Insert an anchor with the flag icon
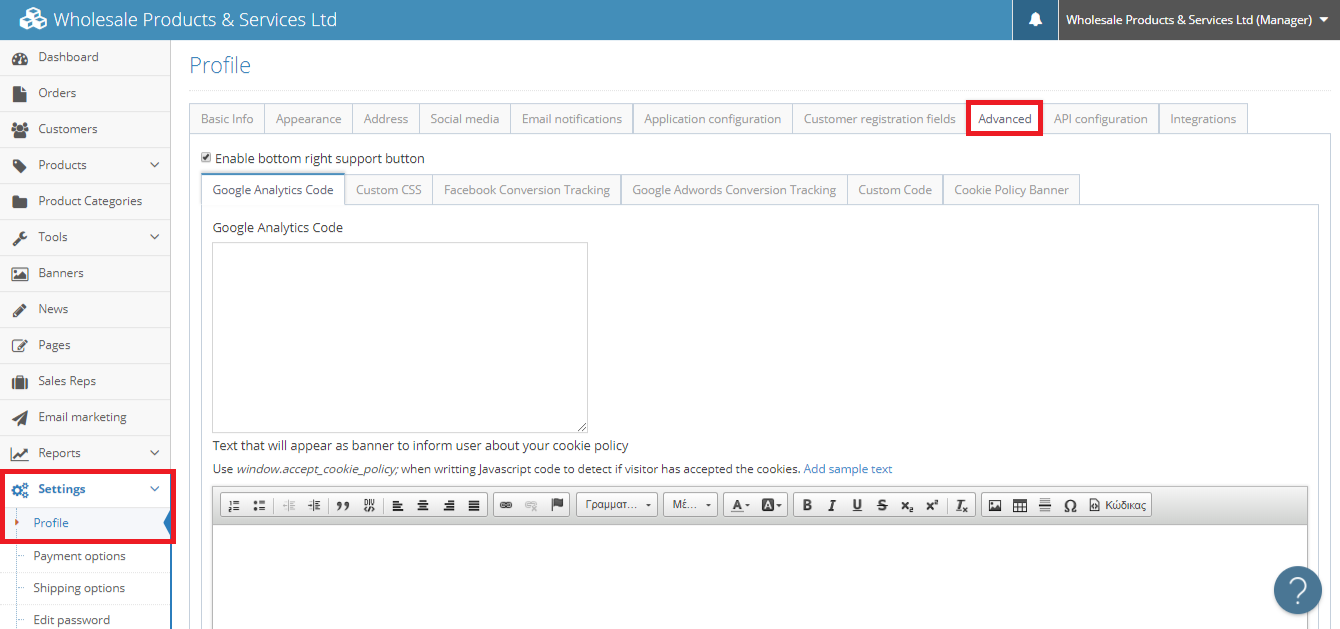This screenshot has height=629, width=1340. point(556,505)
